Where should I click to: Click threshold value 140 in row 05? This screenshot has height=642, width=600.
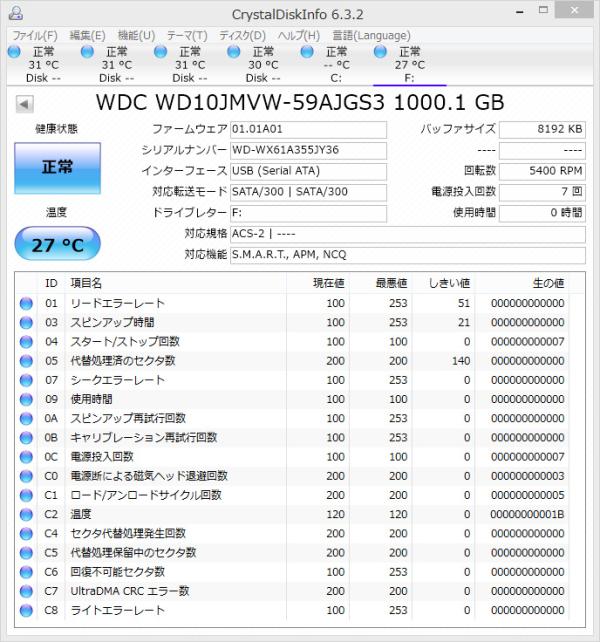pos(461,361)
